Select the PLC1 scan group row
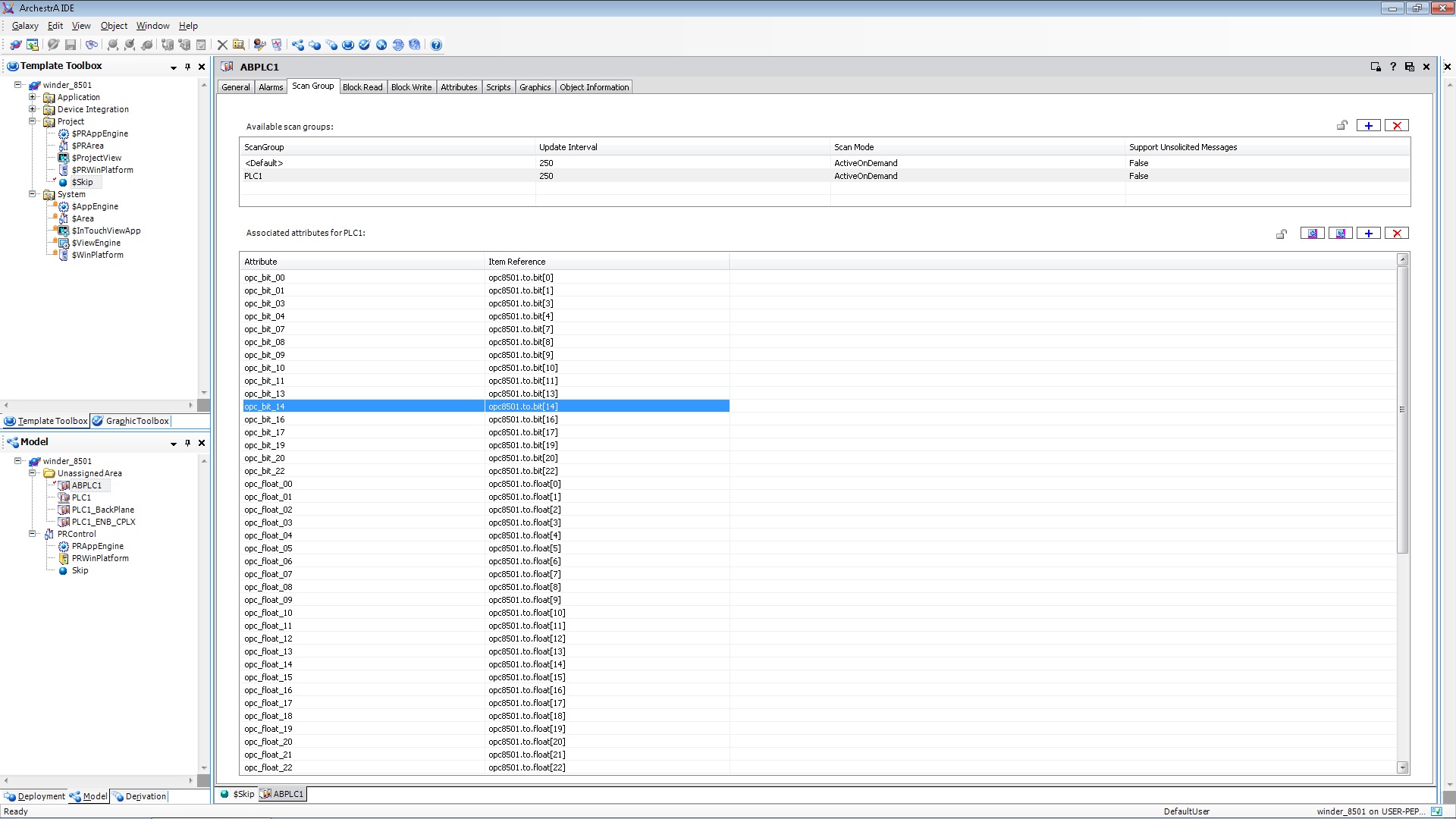 [x=253, y=176]
